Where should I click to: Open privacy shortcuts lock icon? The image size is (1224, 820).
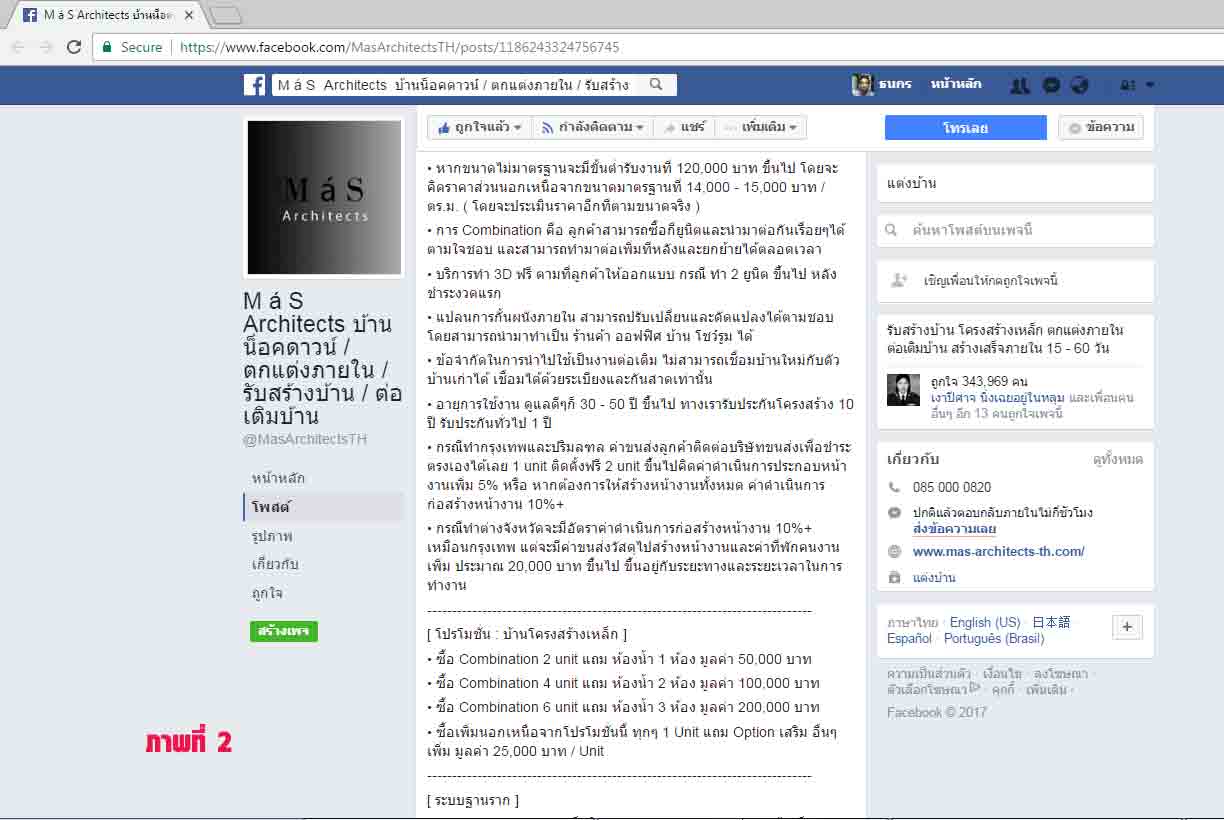click(1127, 86)
